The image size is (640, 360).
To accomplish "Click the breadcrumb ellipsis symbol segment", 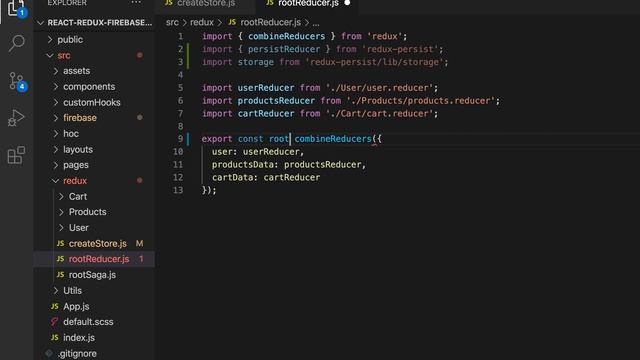I will 316,23.
